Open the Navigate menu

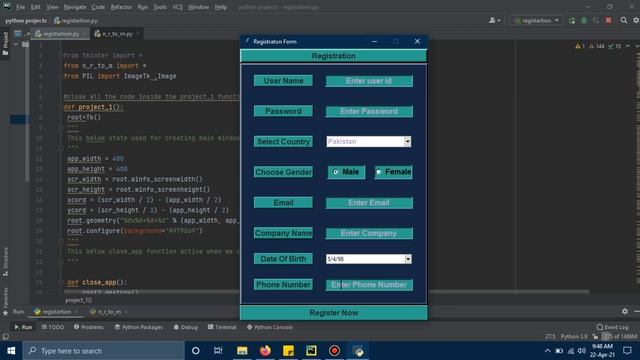click(75, 7)
